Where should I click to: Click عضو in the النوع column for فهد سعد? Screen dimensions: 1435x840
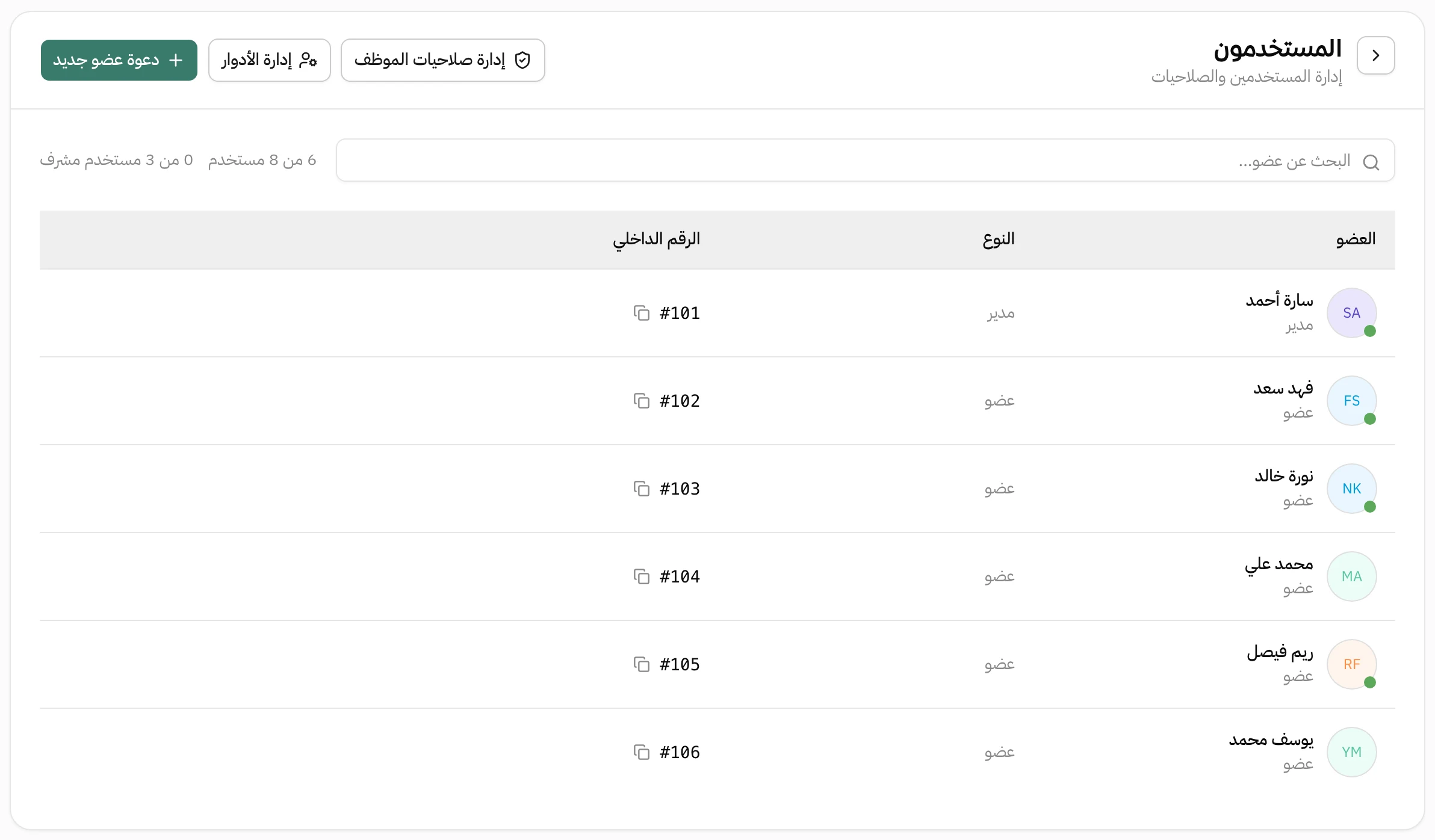coord(1000,401)
